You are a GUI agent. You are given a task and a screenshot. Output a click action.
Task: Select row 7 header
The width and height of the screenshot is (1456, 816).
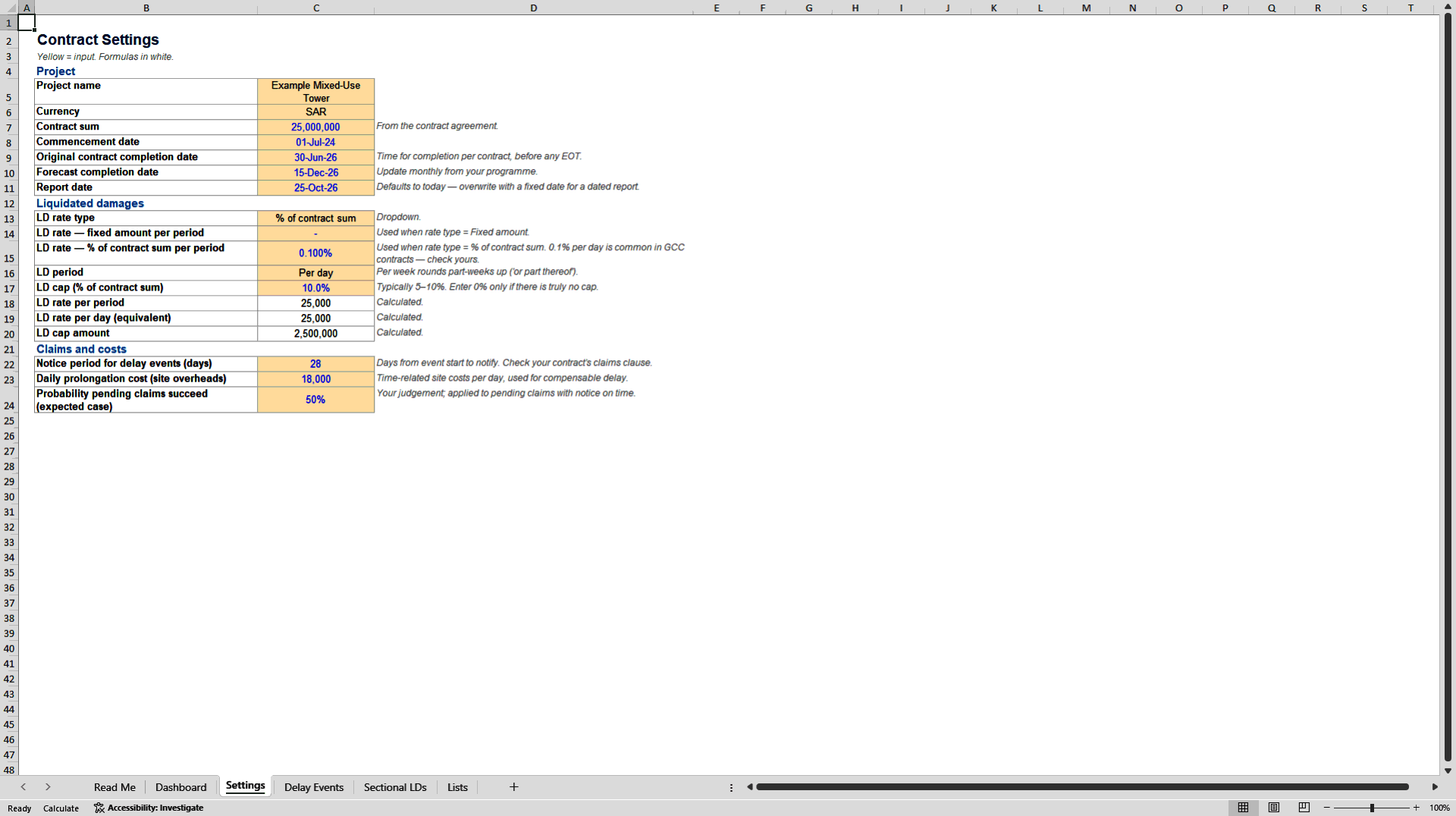click(9, 127)
